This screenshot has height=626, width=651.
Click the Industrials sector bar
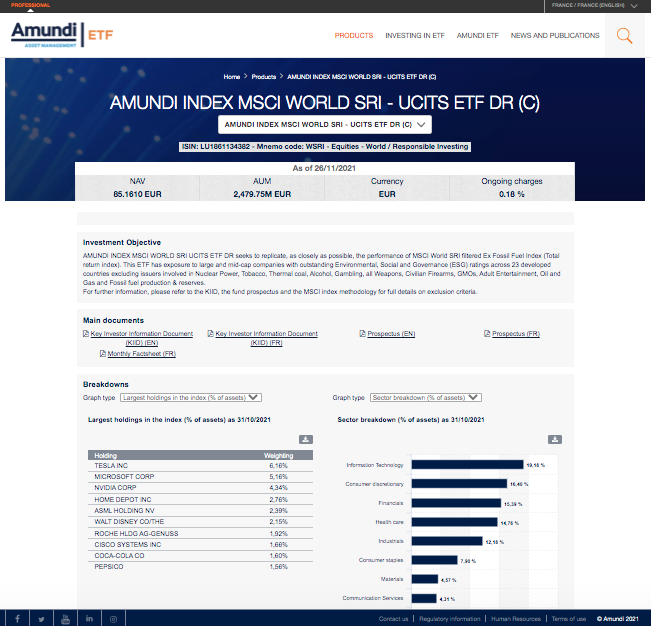point(447,541)
